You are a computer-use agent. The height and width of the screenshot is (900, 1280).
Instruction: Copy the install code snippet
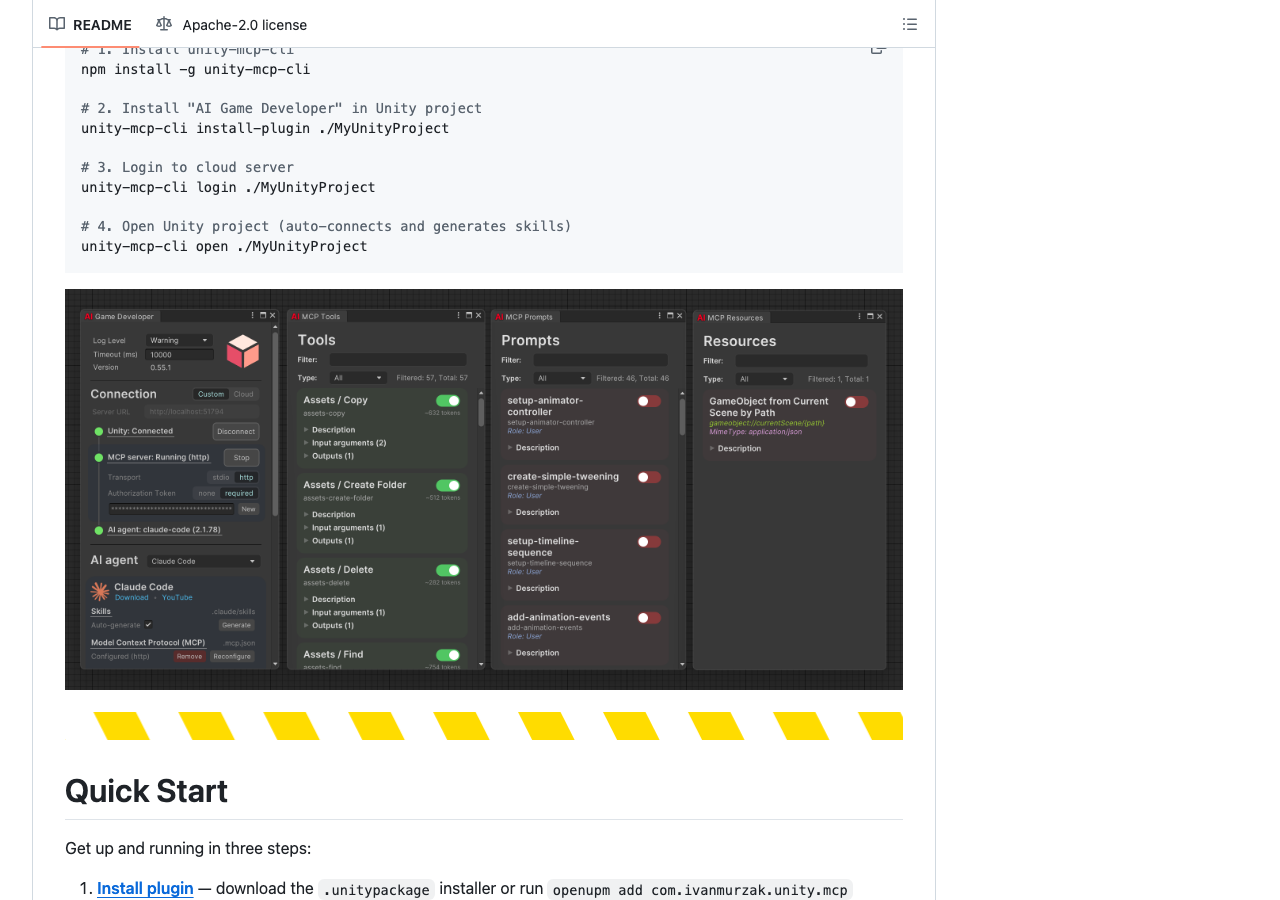tap(877, 47)
